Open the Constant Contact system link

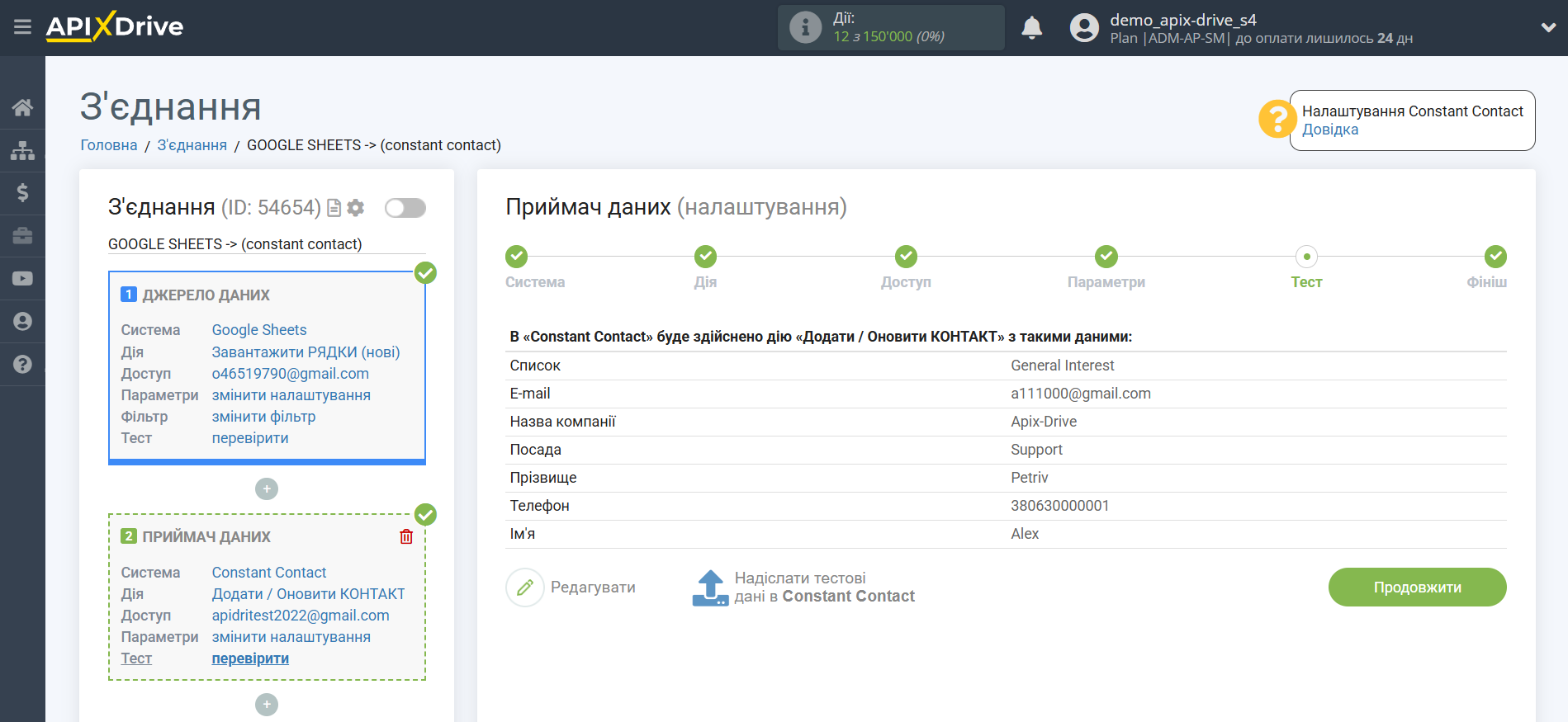tap(269, 573)
